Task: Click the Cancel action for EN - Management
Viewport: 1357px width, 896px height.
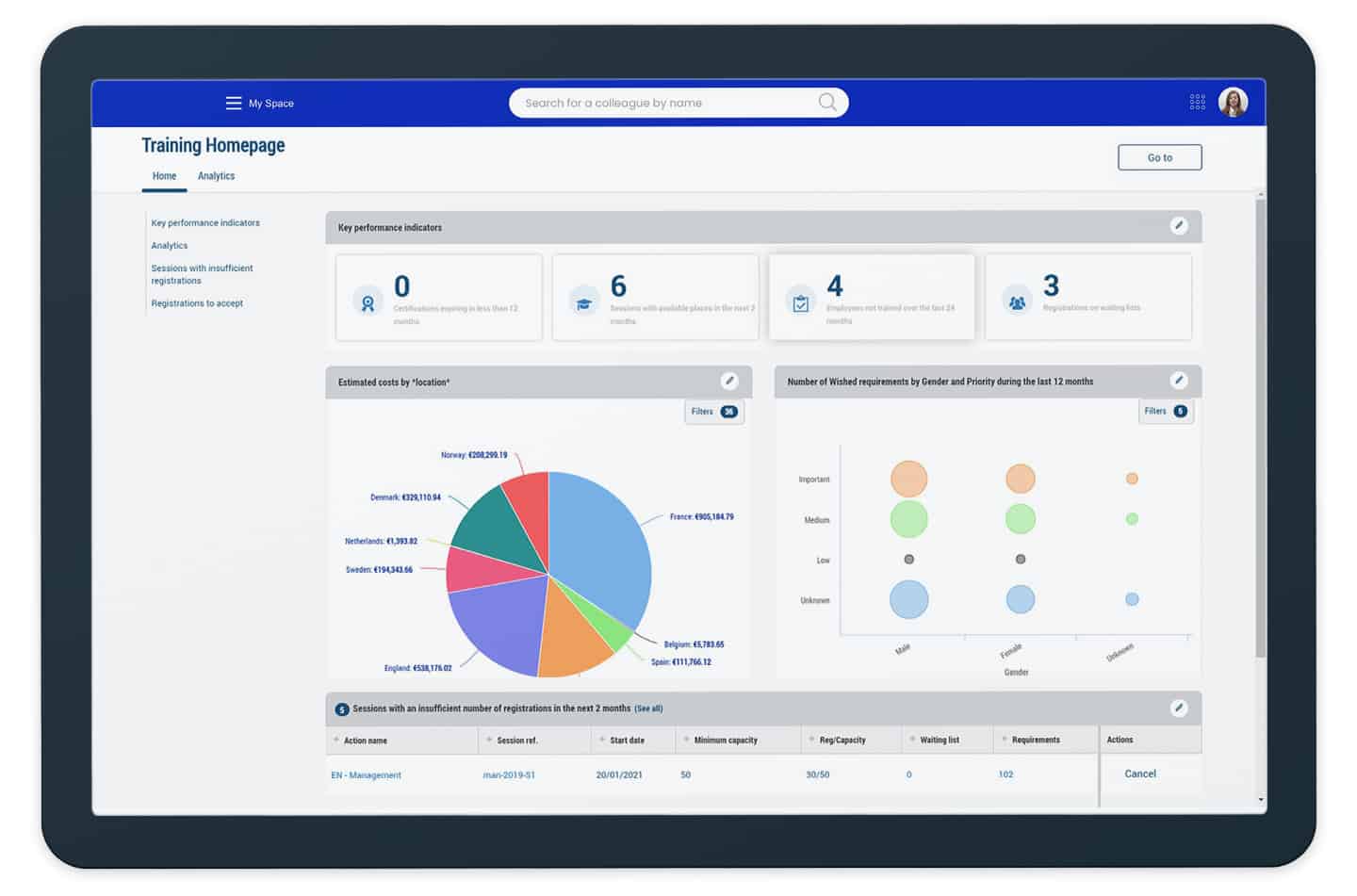Action: 1139,774
